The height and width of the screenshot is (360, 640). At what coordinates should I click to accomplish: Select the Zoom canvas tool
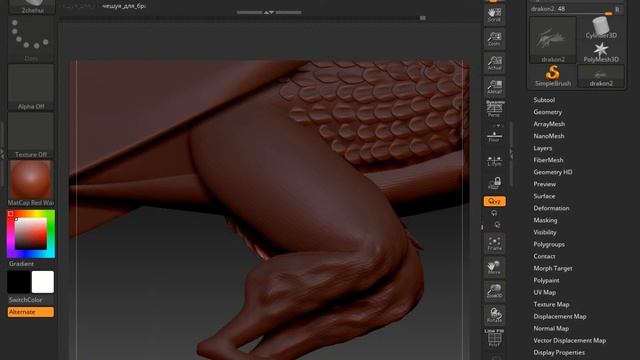[x=494, y=39]
